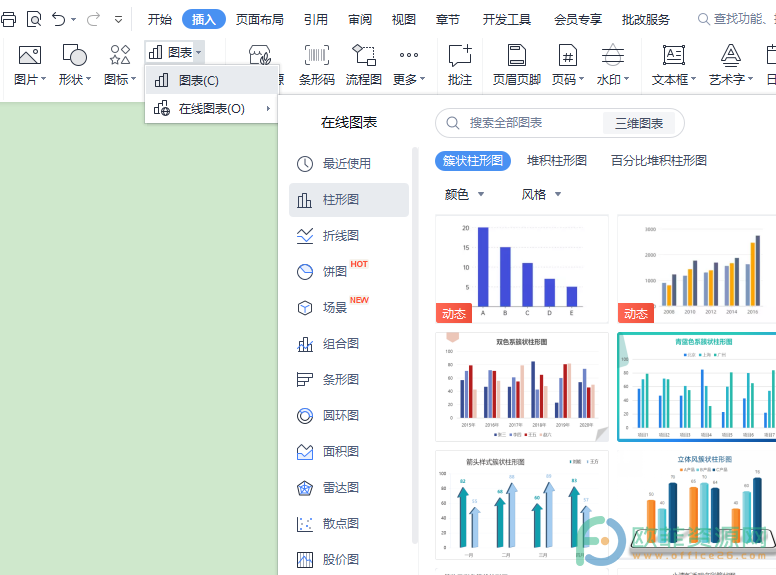This screenshot has height=575, width=776.
Task: Open the 审阅 tab
Action: 360,19
